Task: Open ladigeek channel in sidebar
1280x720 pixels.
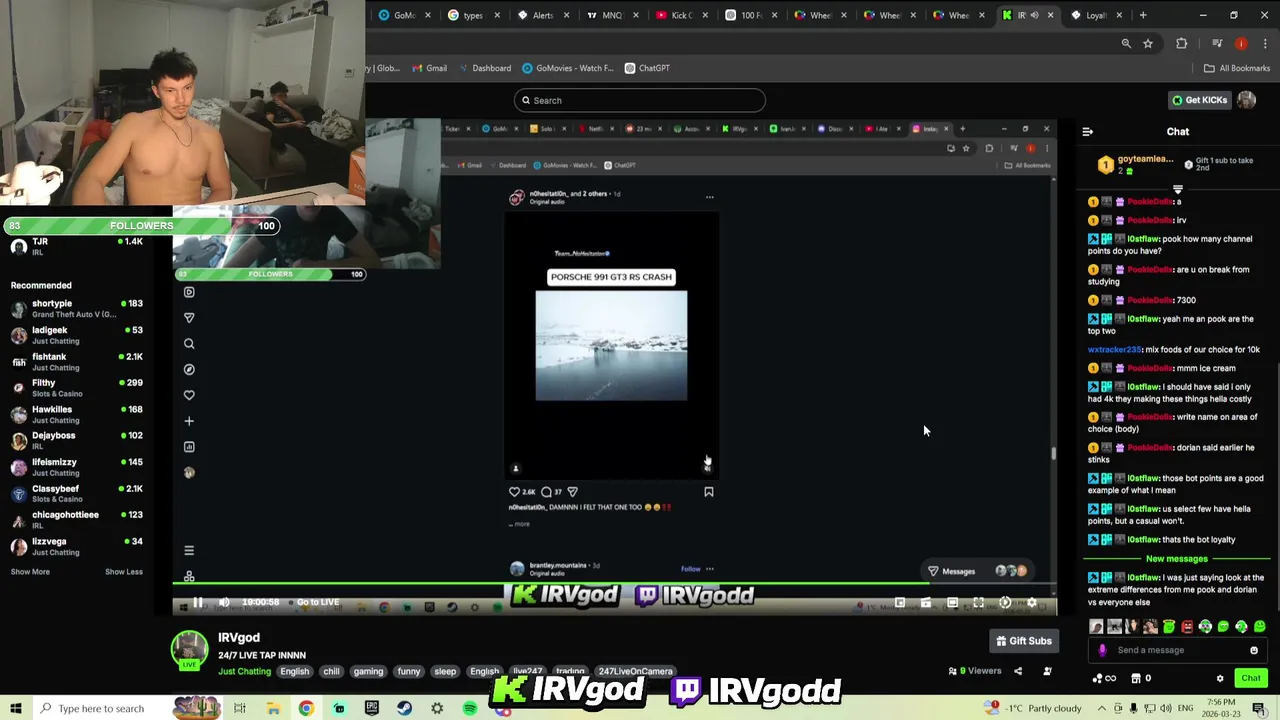Action: coord(76,335)
